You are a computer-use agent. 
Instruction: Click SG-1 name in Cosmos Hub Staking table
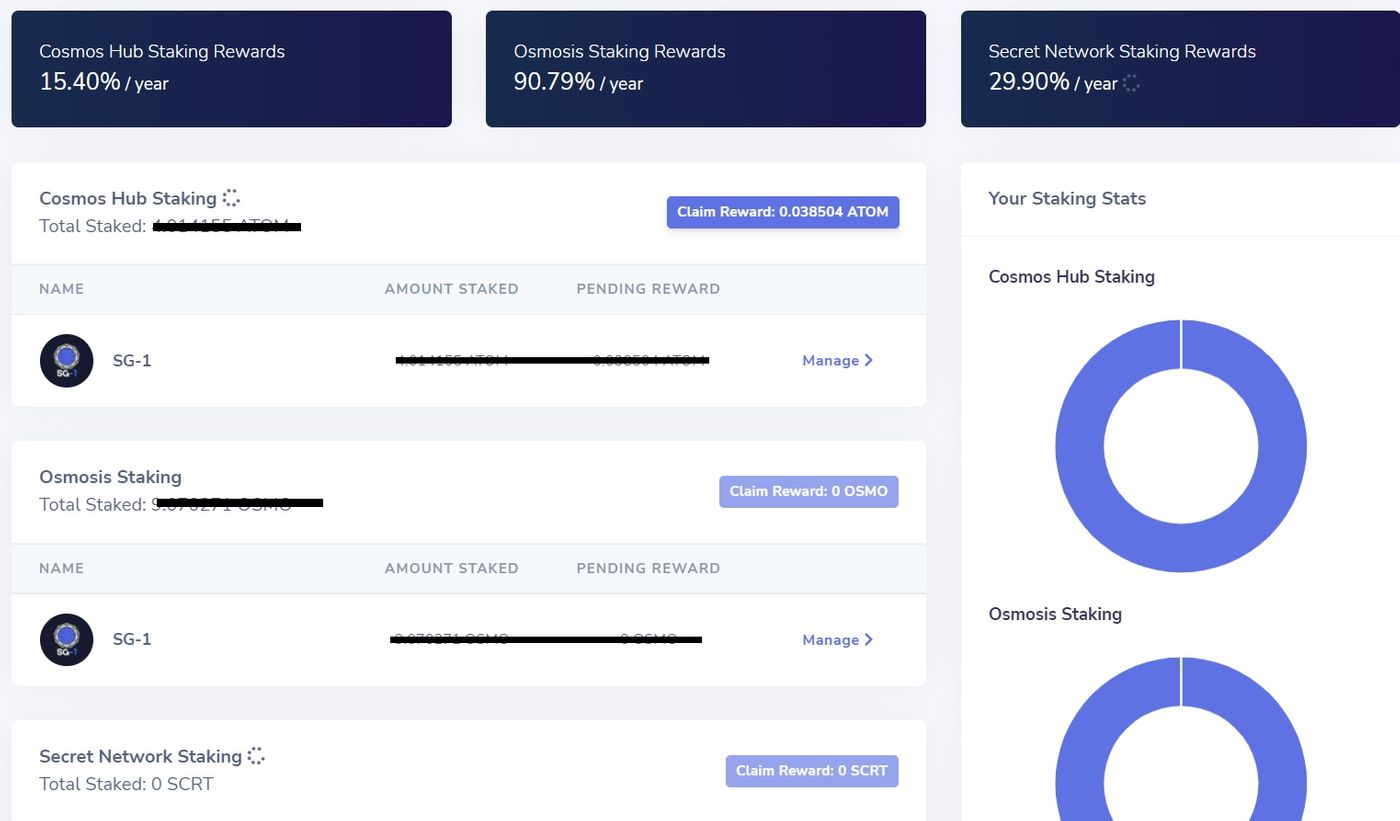point(132,360)
